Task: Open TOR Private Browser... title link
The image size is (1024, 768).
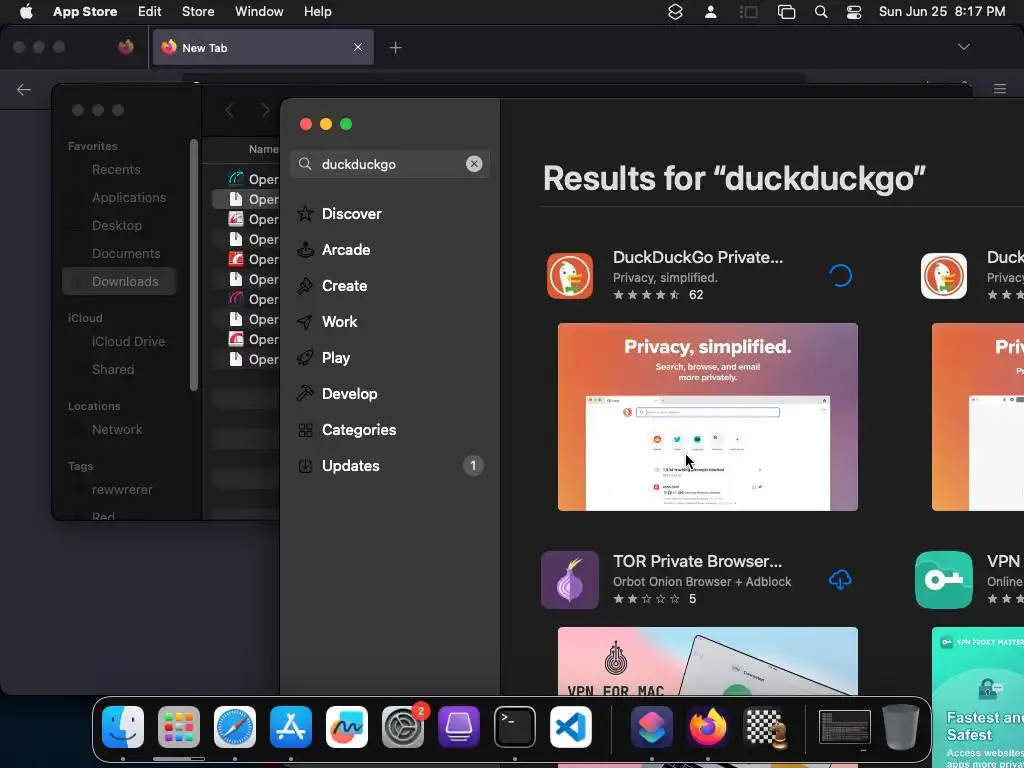Action: (697, 561)
